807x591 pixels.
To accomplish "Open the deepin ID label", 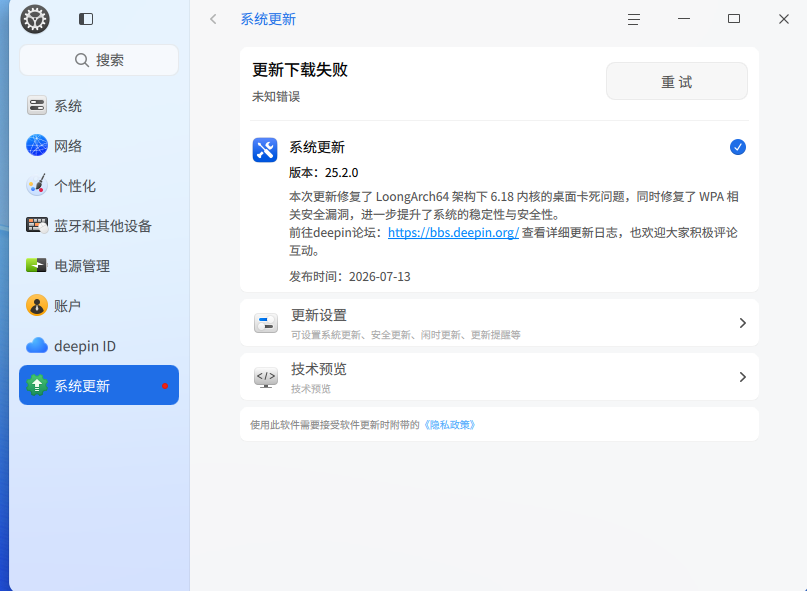I will click(85, 346).
